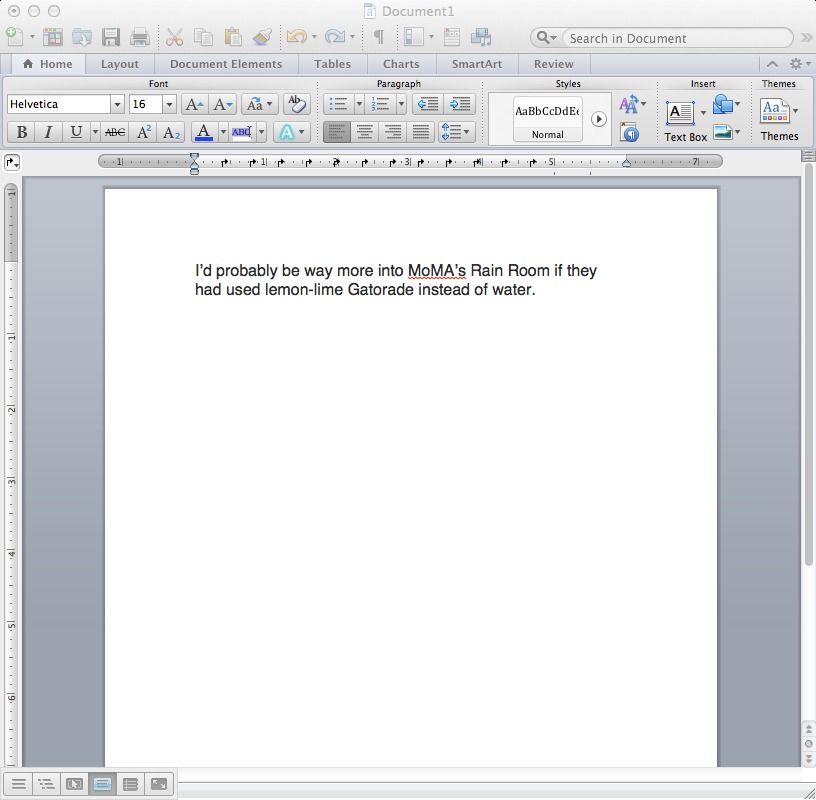Open Change Case dropdown
The height and width of the screenshot is (800, 816).
click(x=260, y=104)
